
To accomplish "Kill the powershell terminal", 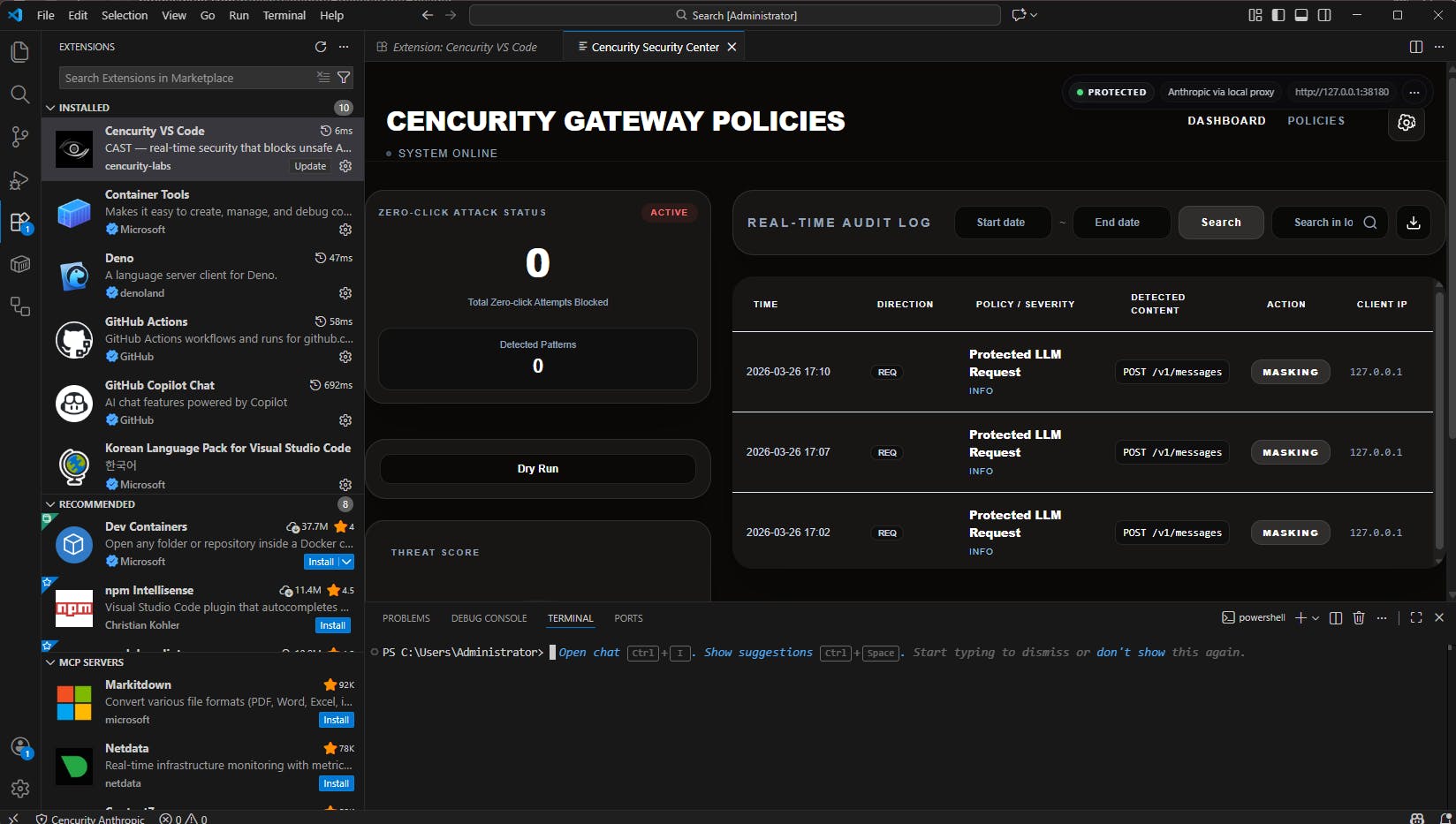I will [1359, 618].
